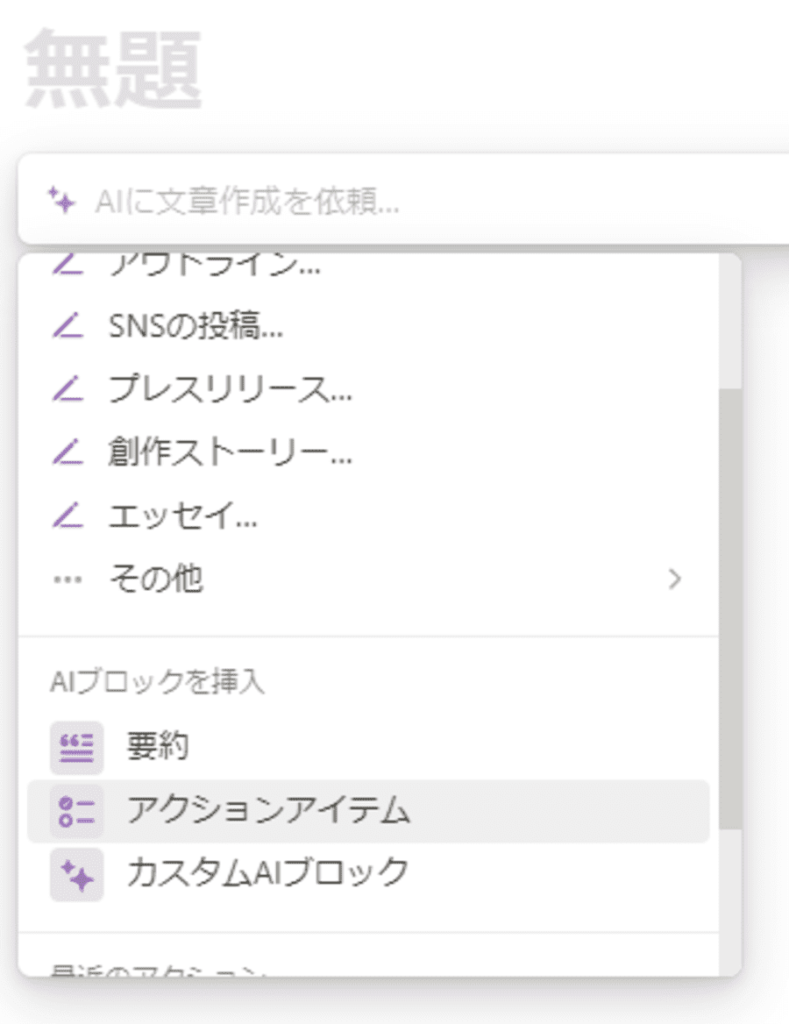This screenshot has width=789, height=1024.
Task: Insert the カスタムAIブロック
Action: click(368, 874)
